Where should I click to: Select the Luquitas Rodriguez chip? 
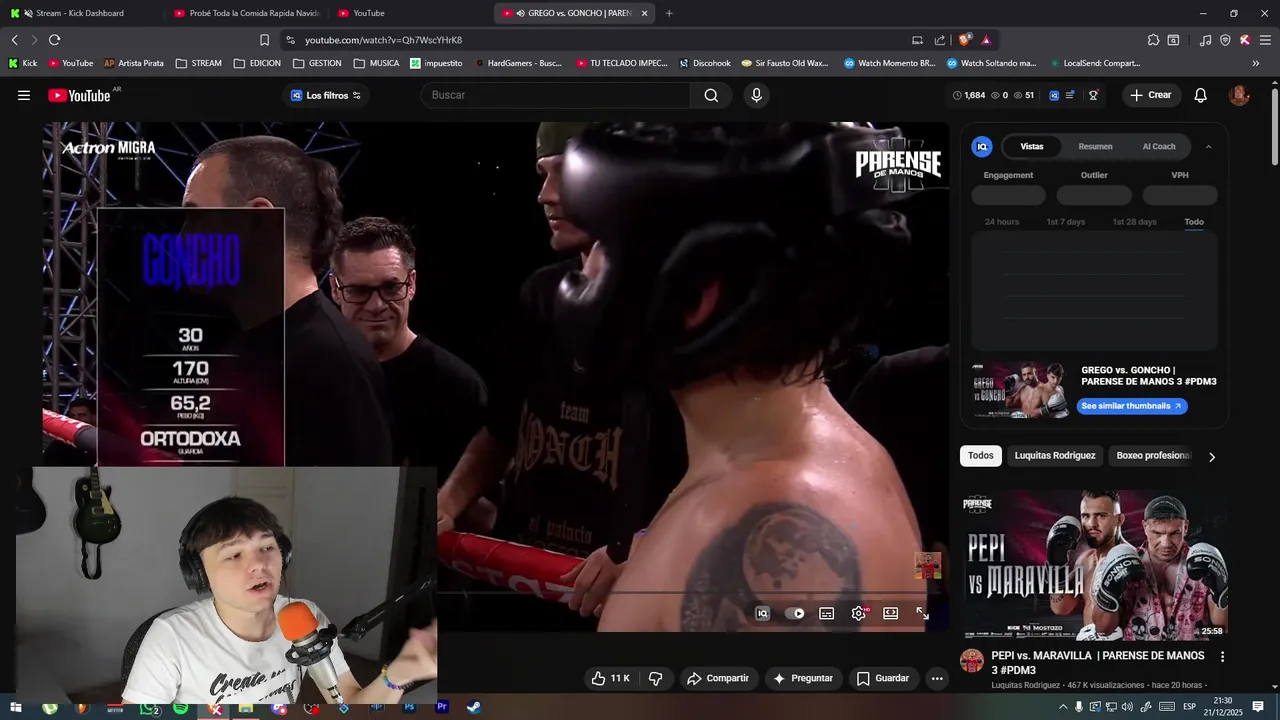tap(1055, 456)
